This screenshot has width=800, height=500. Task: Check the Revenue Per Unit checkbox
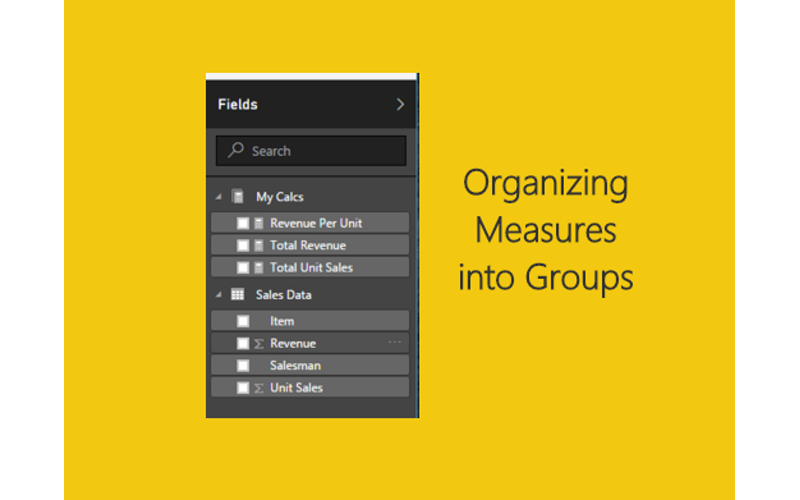click(243, 223)
